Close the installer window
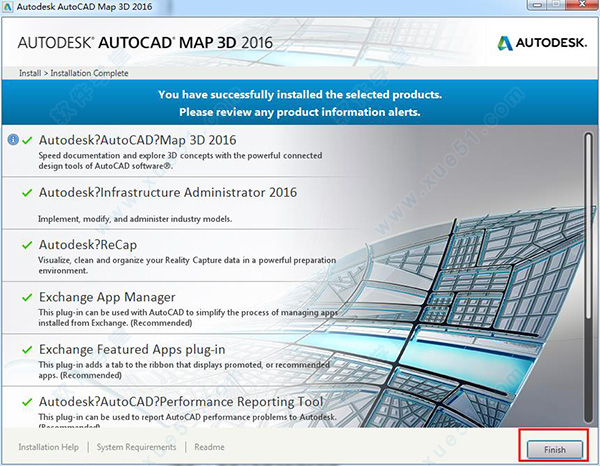600x466 pixels. click(582, 5)
